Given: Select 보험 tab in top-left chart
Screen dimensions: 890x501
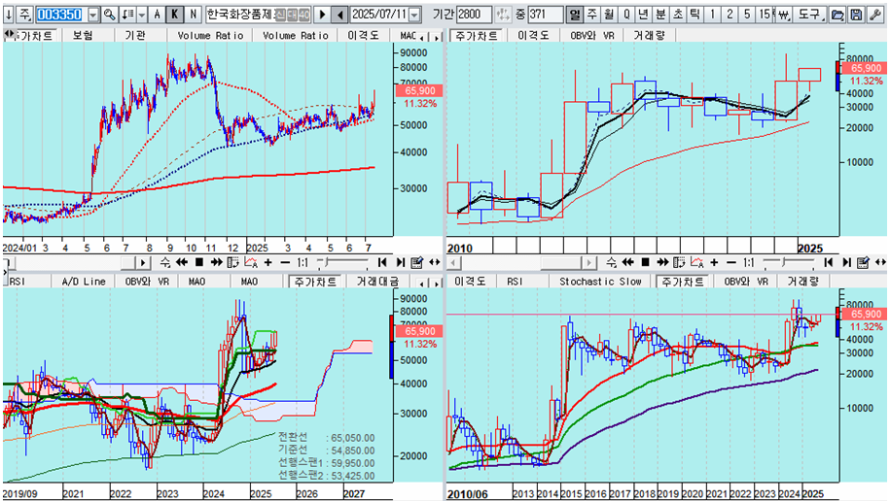Looking at the screenshot, I should [83, 35].
